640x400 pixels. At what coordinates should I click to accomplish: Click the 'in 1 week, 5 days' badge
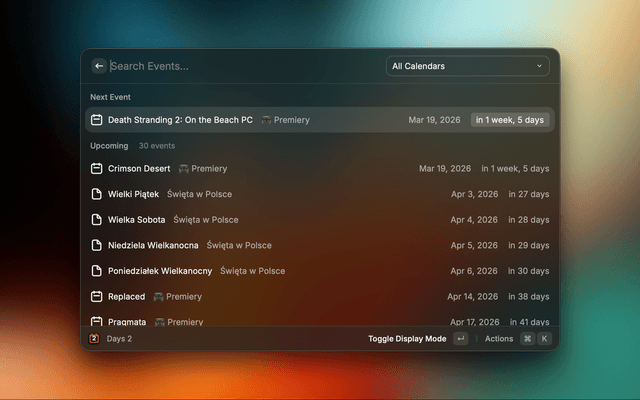pos(510,120)
